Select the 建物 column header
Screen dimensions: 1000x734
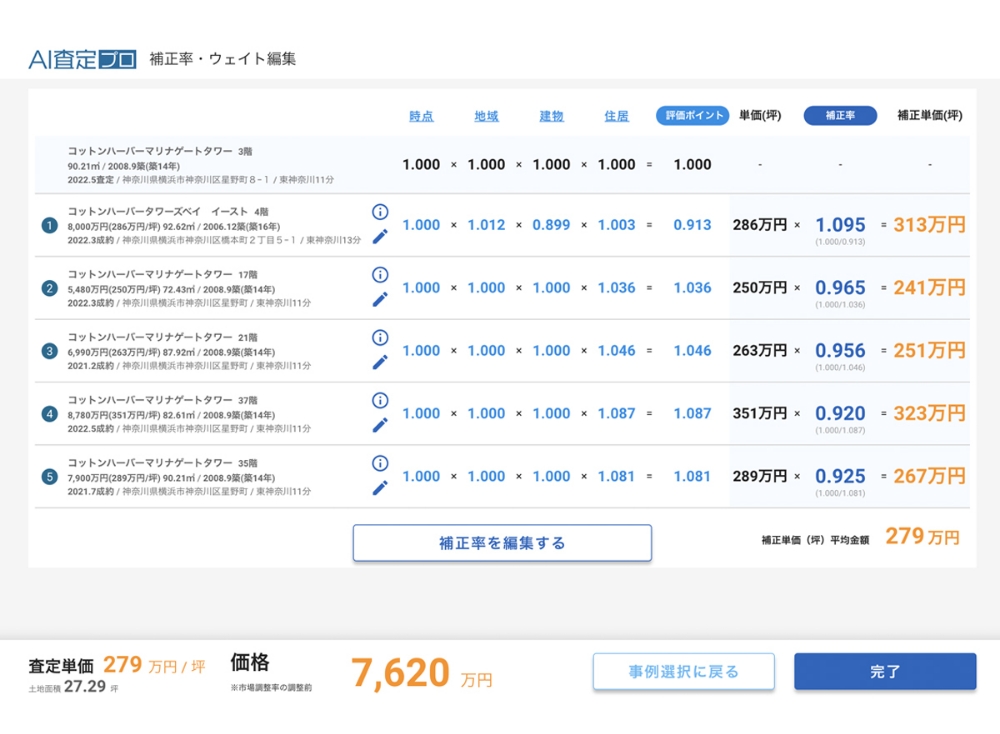click(551, 116)
